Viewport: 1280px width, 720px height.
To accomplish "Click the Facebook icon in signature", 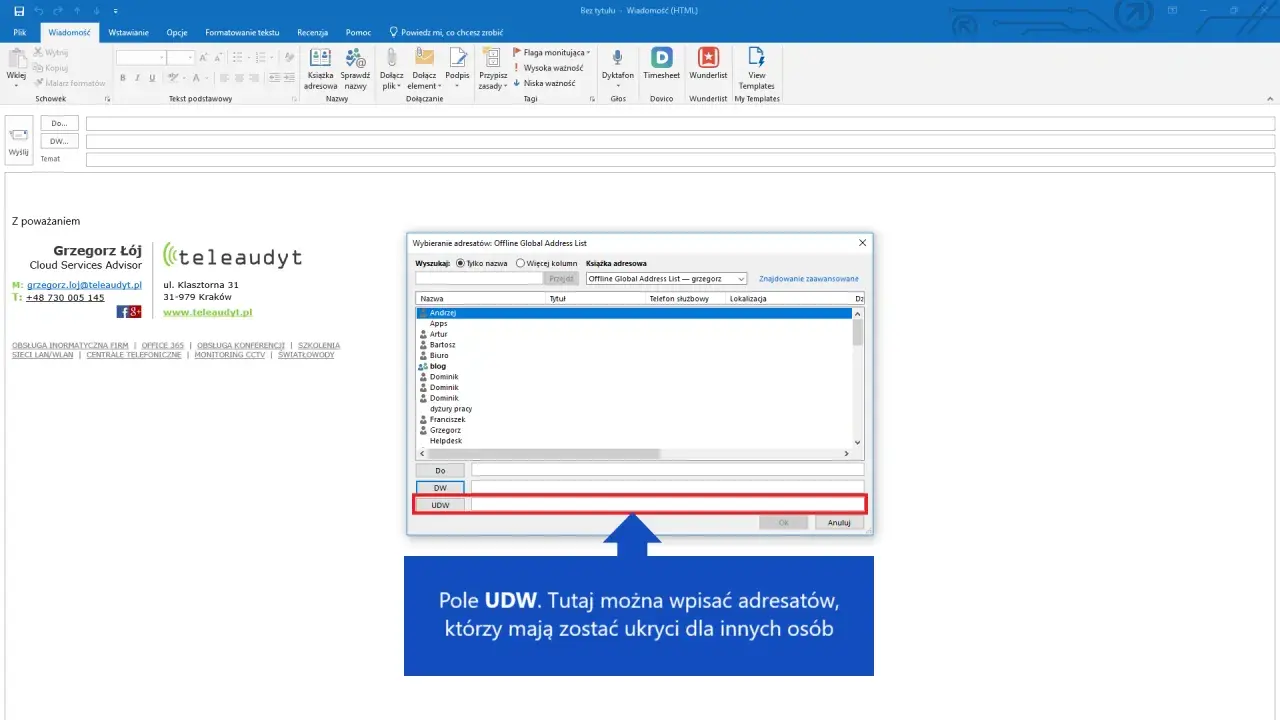I will click(x=122, y=312).
